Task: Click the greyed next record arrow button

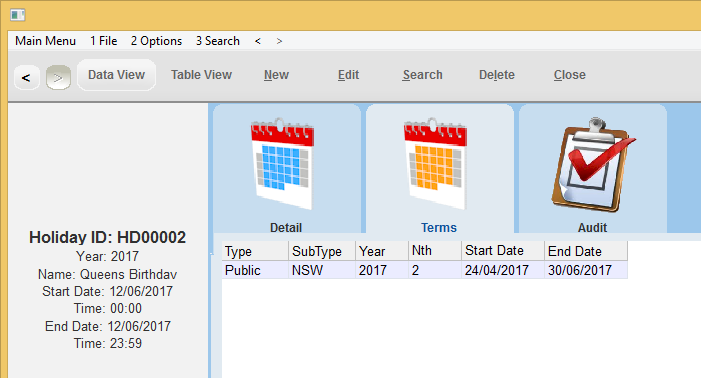Action: [58, 77]
